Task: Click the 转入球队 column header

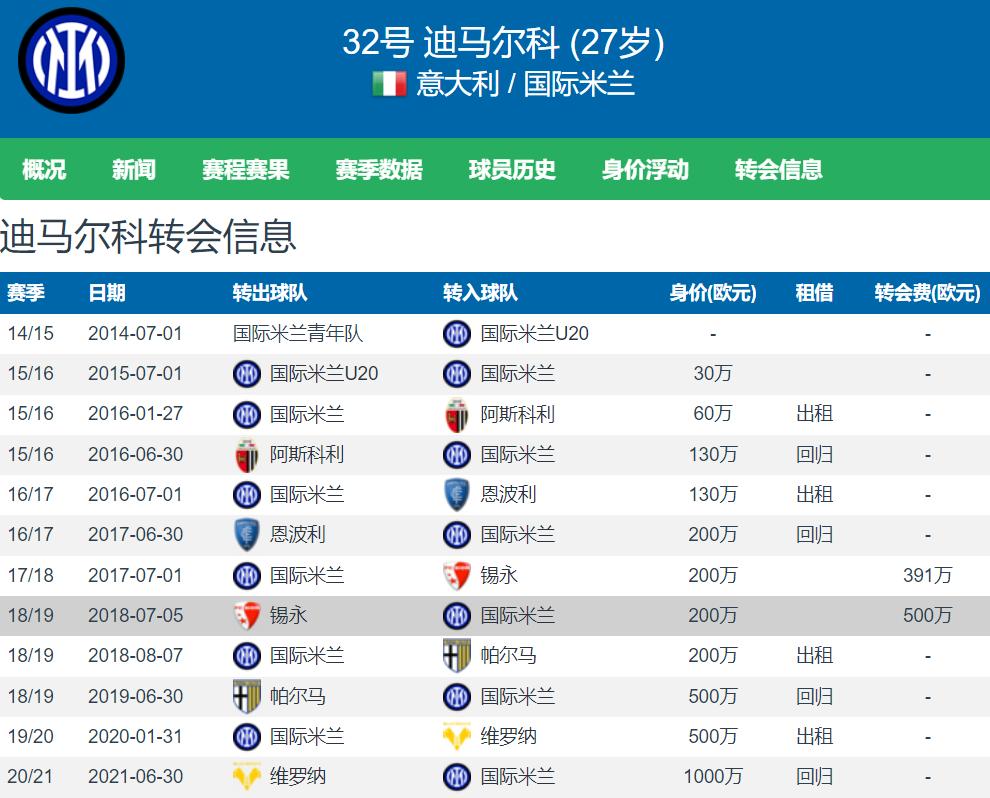Action: coord(480,293)
